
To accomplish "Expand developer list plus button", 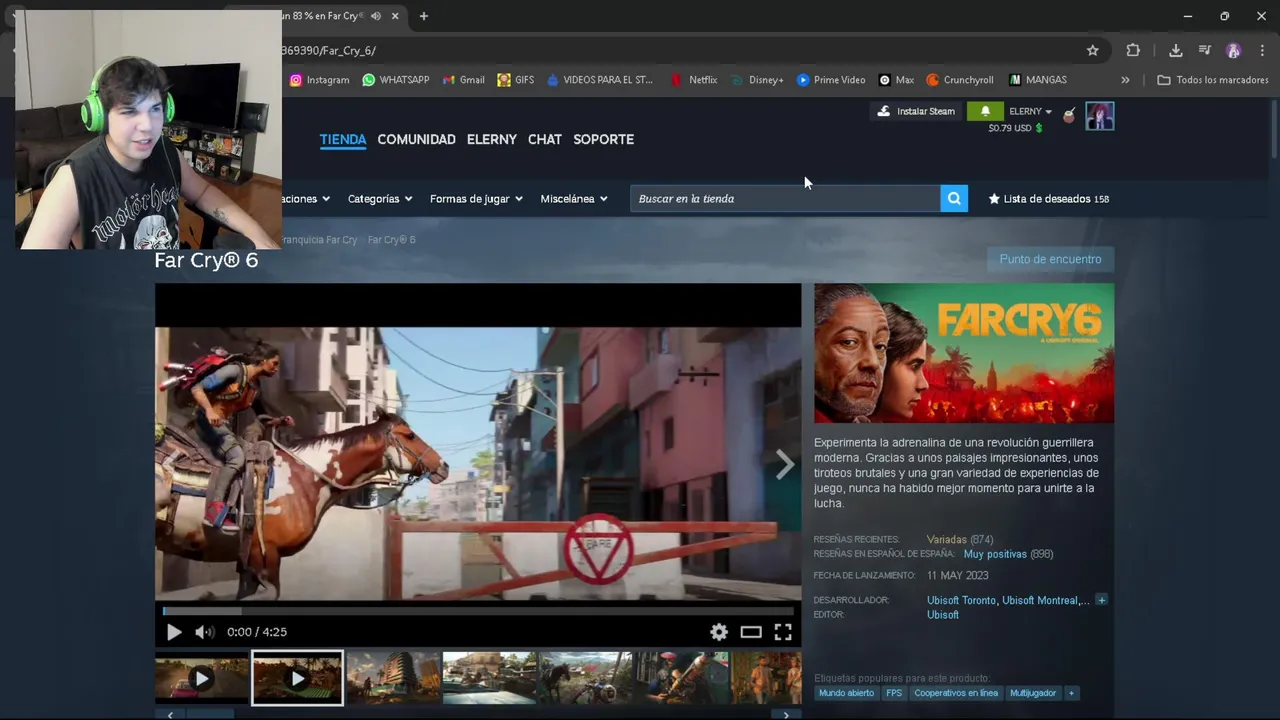I will pos(1101,600).
